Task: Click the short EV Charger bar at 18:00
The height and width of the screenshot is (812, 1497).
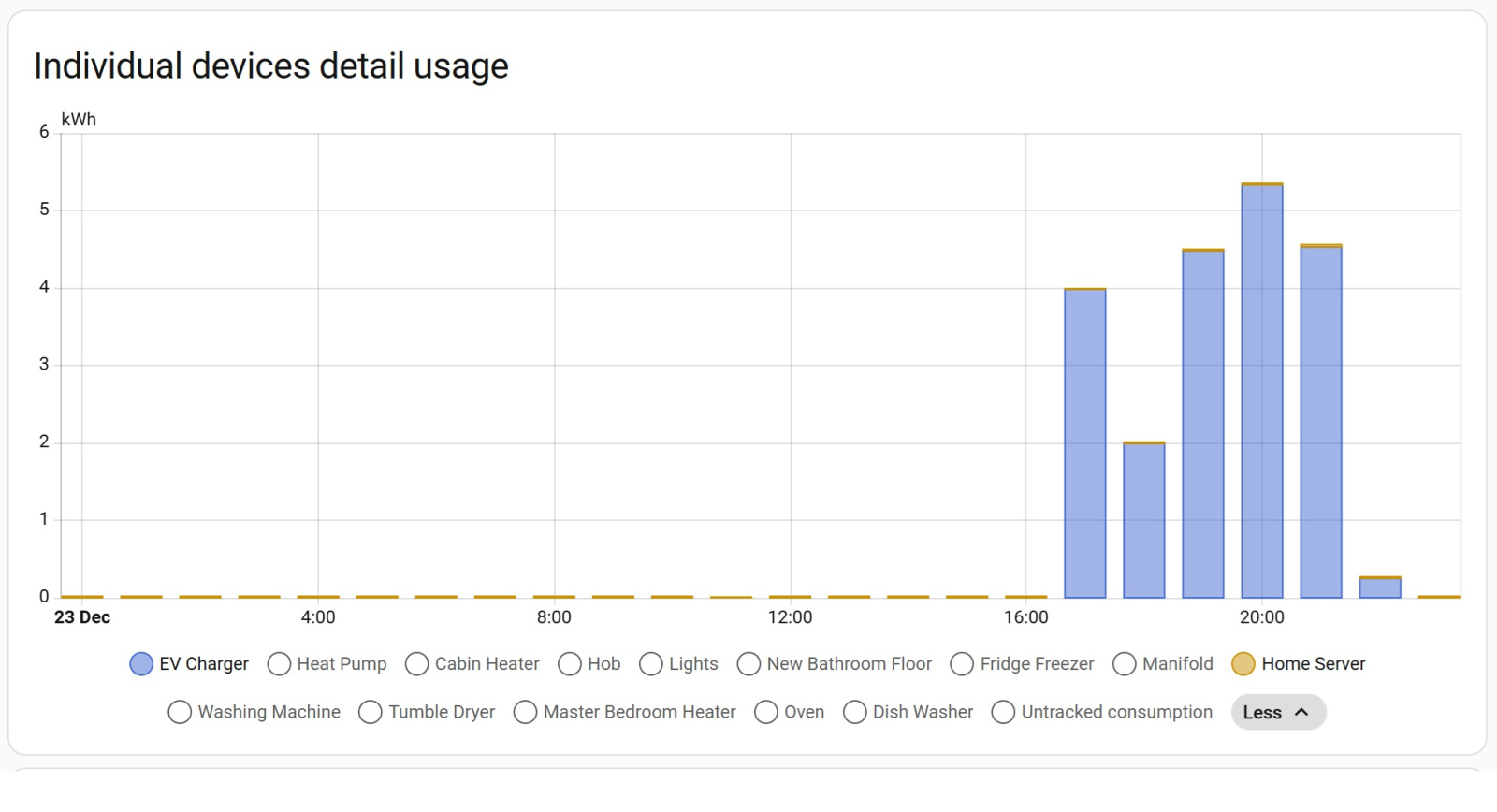Action: (x=1144, y=520)
